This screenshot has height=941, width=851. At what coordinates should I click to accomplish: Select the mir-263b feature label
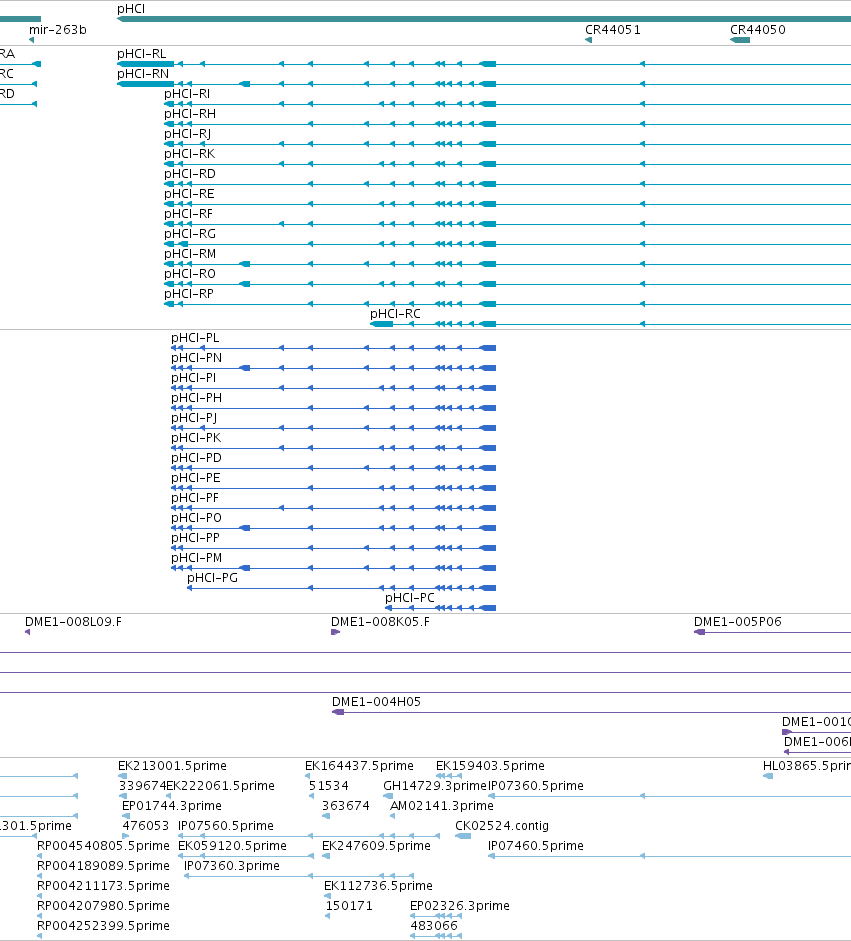coord(58,29)
